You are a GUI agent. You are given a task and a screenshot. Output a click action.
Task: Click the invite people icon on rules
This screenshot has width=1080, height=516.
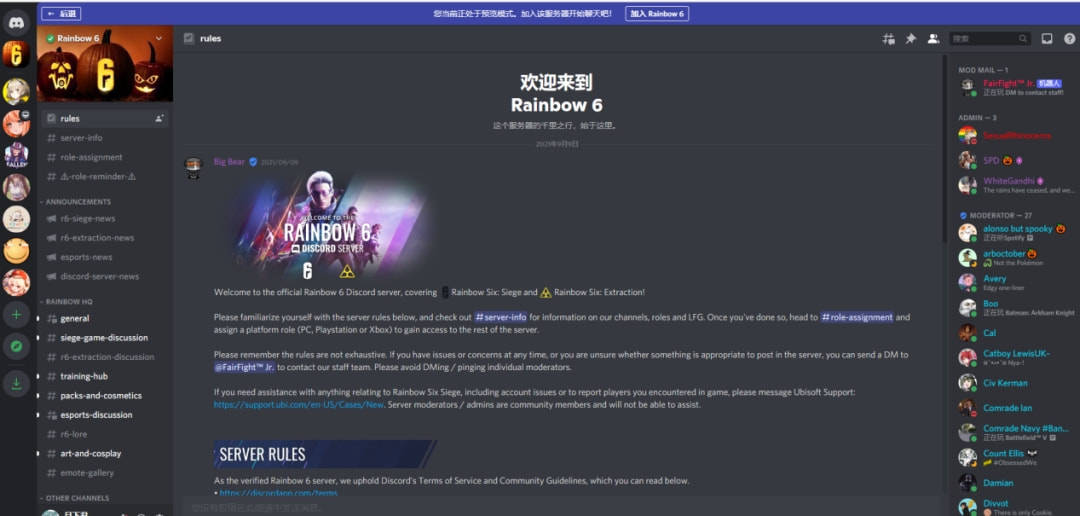159,118
